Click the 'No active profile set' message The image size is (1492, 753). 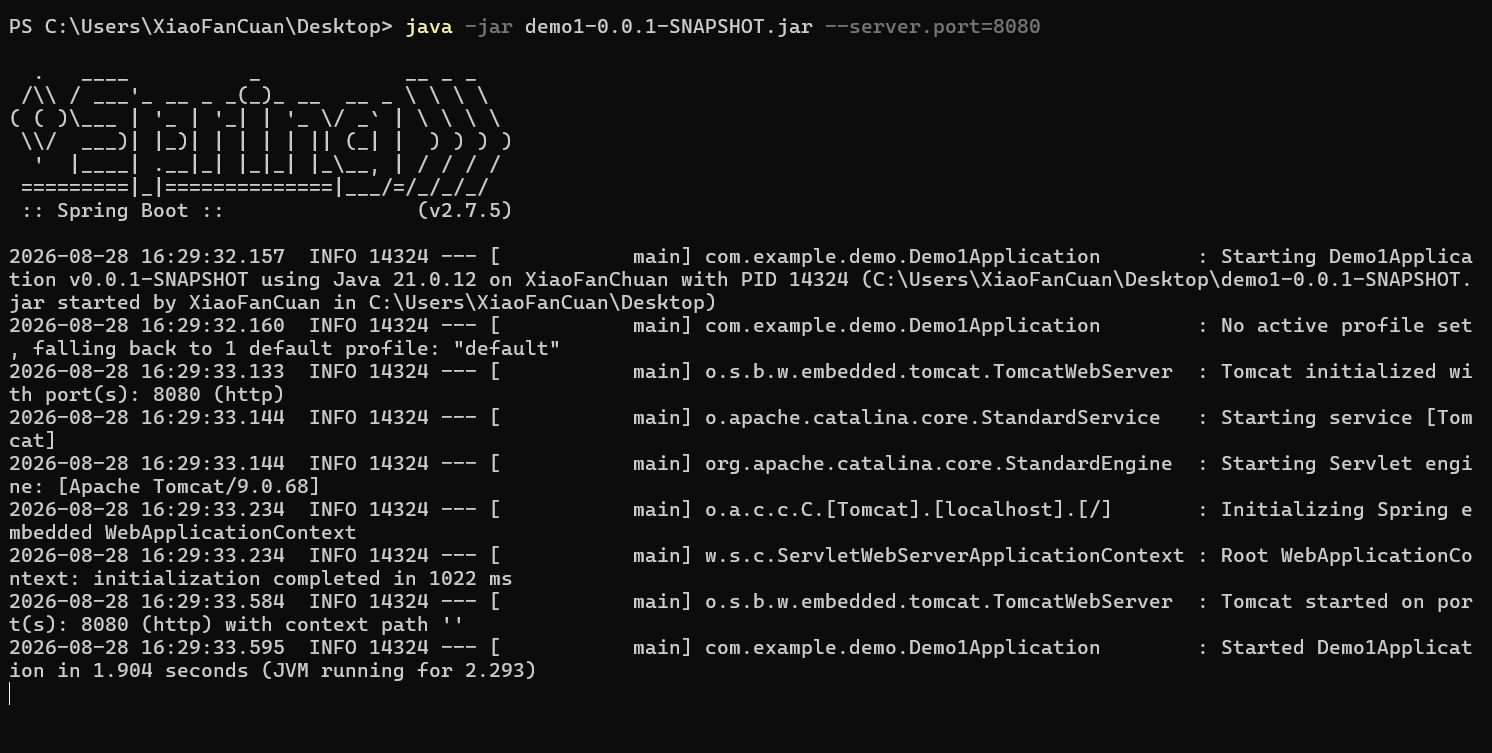pos(1347,326)
